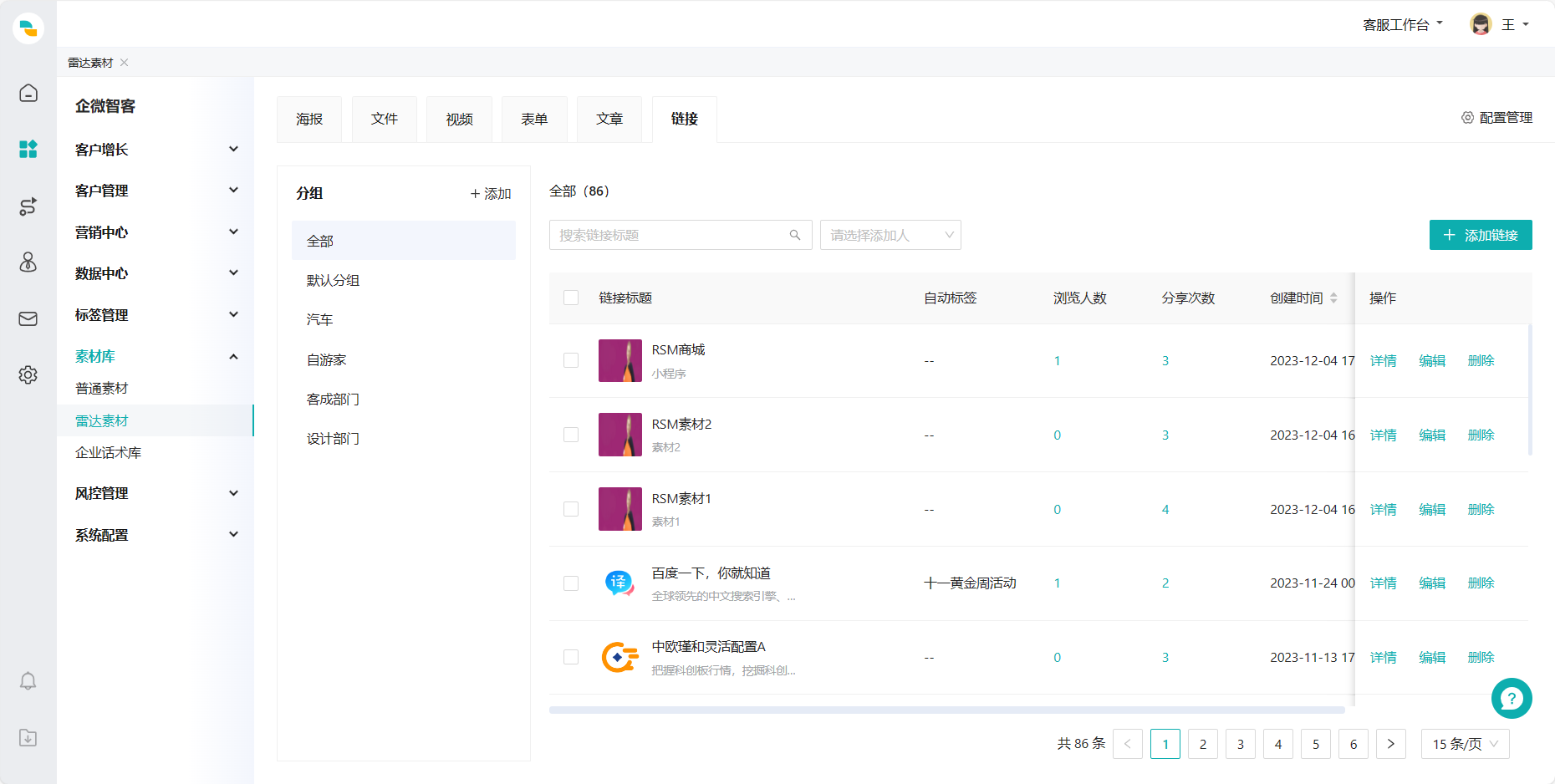Switch to 文件 tab
The width and height of the screenshot is (1555, 784).
tap(385, 120)
